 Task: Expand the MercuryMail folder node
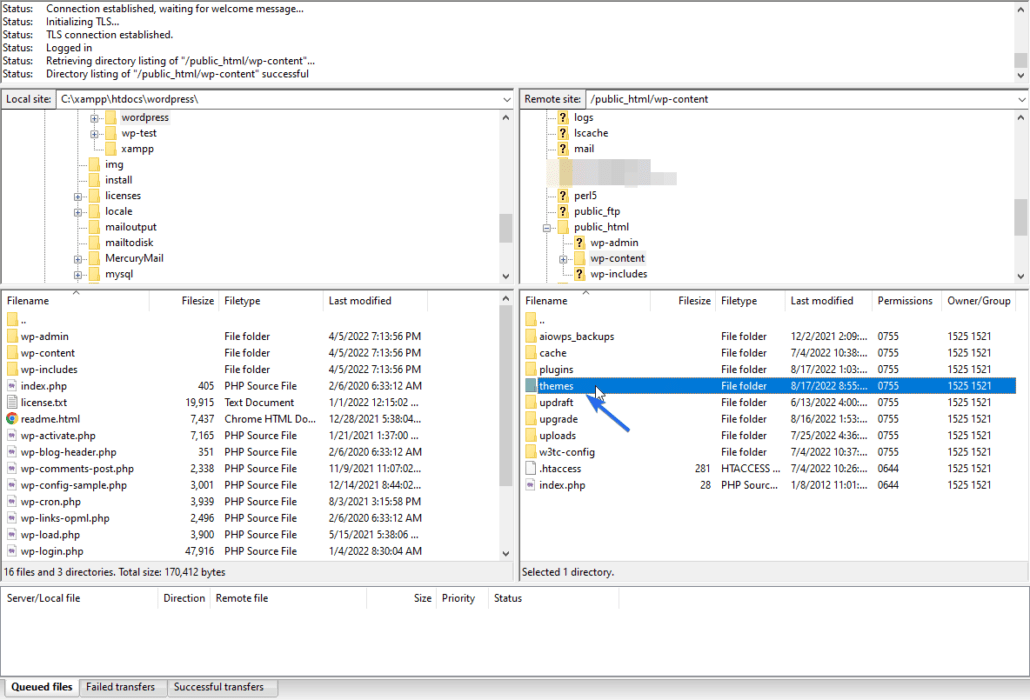pyautogui.click(x=78, y=259)
